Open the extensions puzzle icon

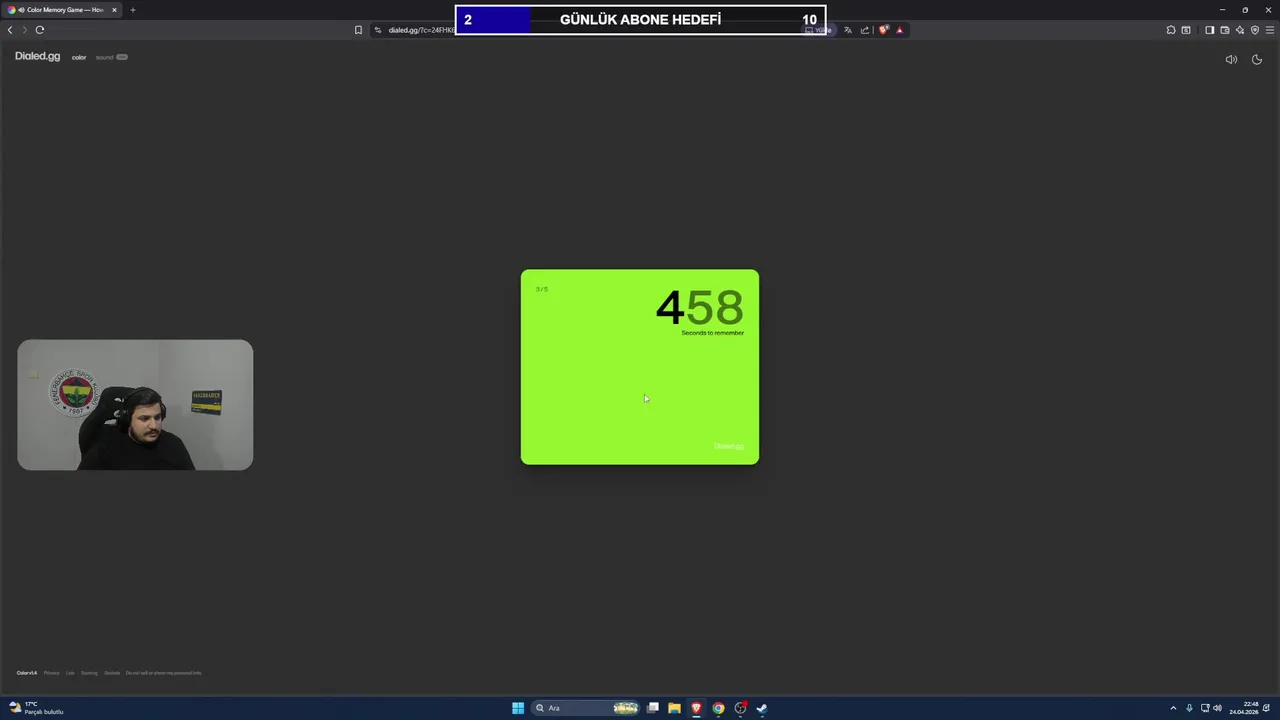pos(1171,30)
